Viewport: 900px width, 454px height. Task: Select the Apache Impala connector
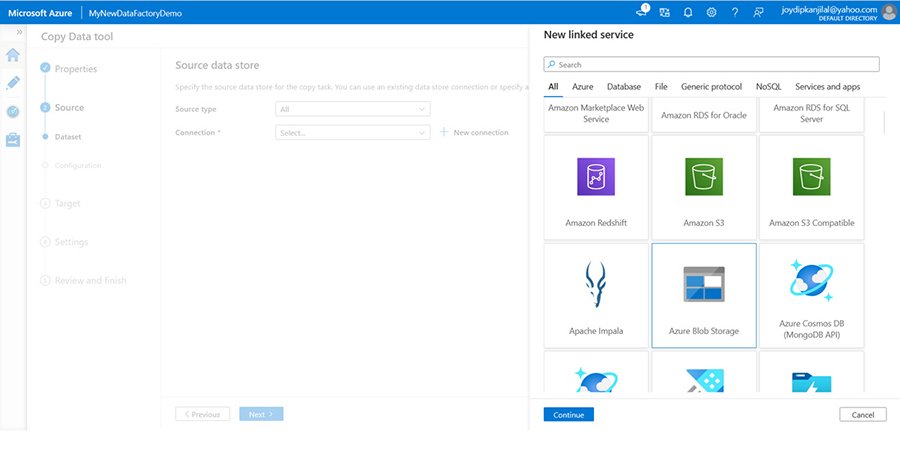click(x=596, y=295)
